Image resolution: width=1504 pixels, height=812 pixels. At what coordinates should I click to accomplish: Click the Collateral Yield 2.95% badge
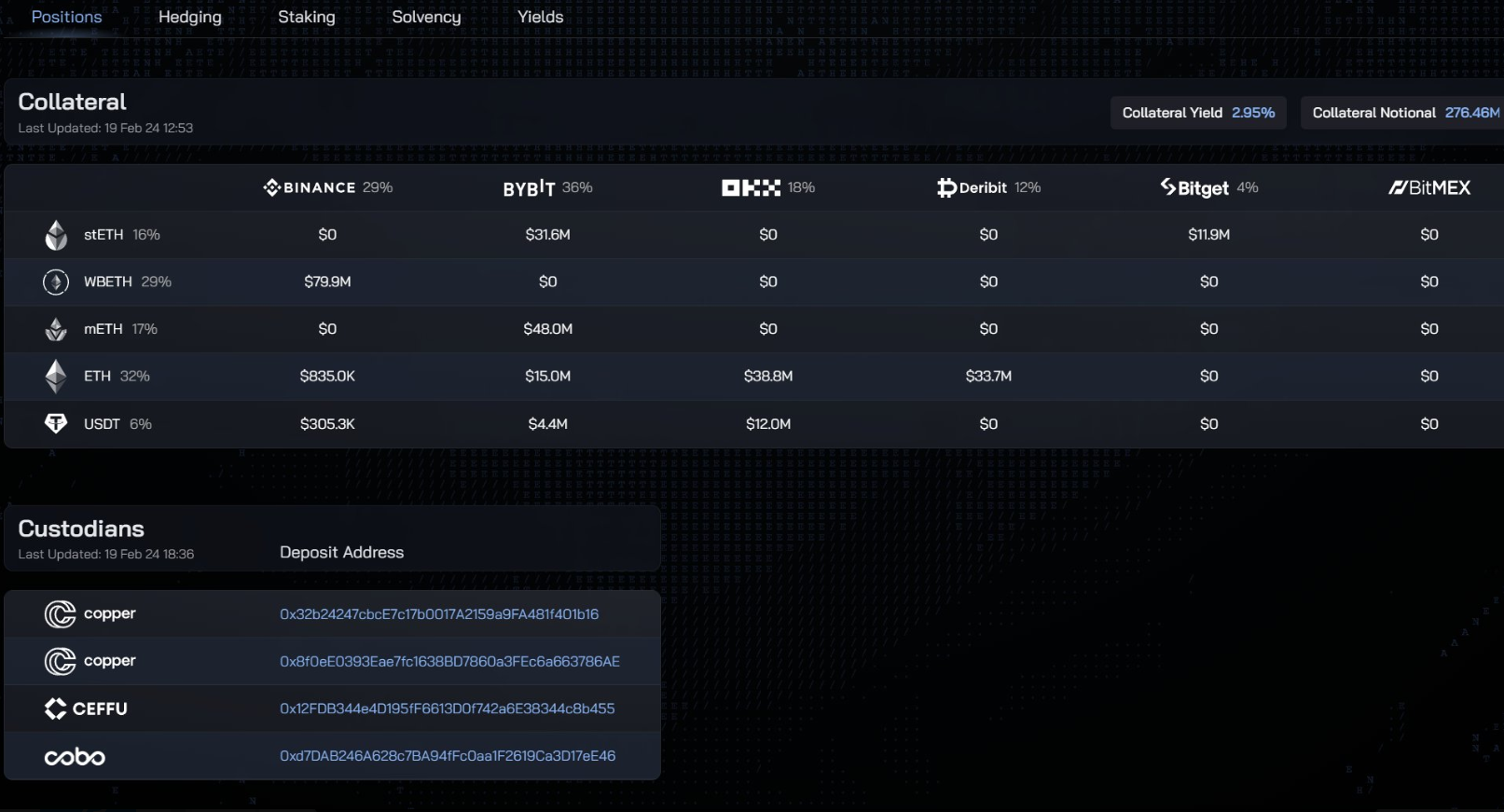[x=1198, y=113]
